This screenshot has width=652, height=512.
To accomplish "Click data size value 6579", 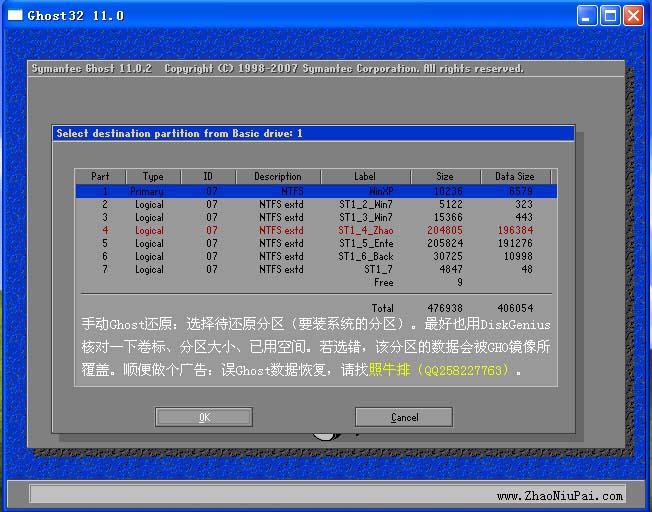I will click(521, 191).
